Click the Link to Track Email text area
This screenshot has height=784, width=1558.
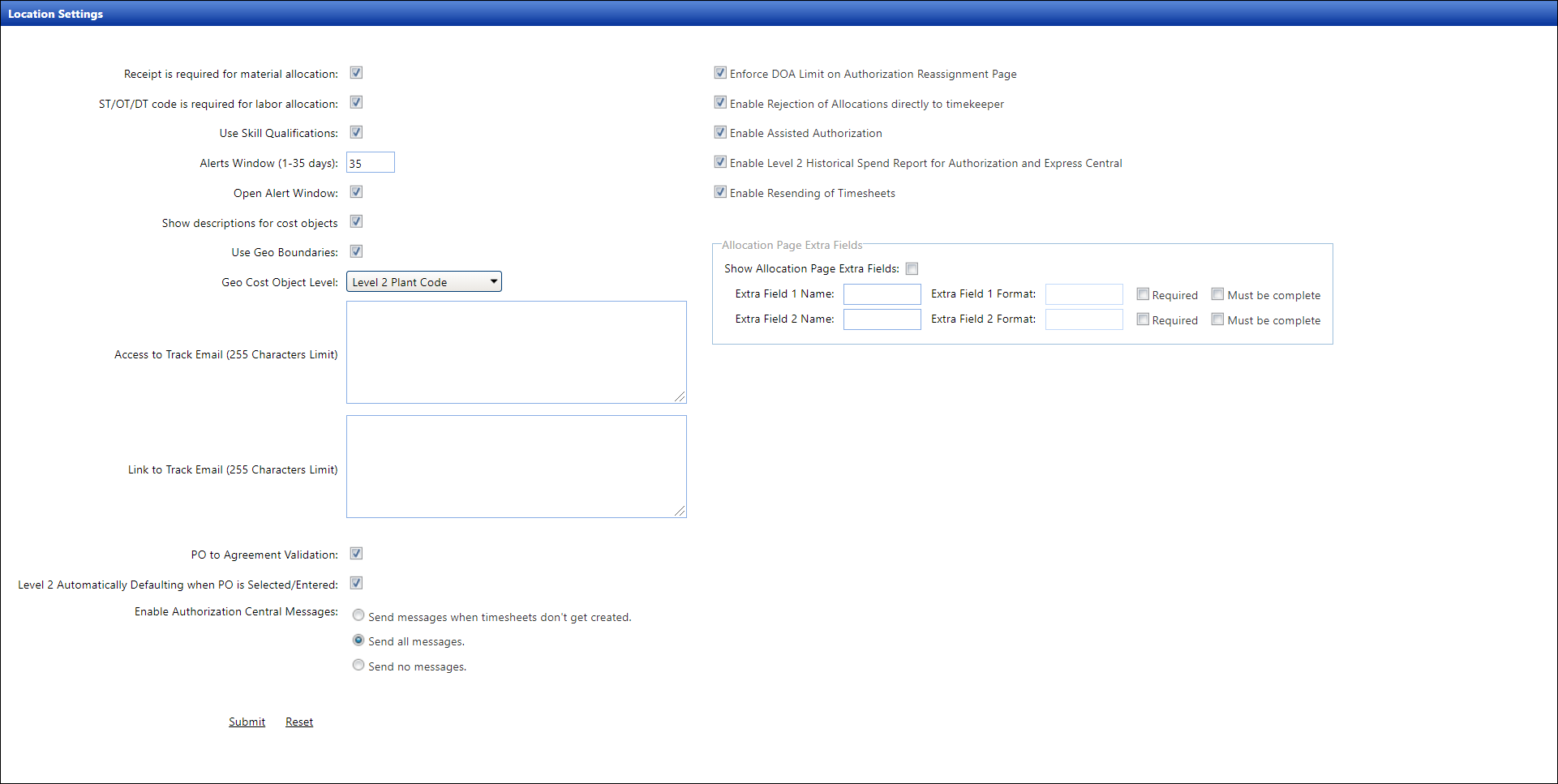[516, 467]
